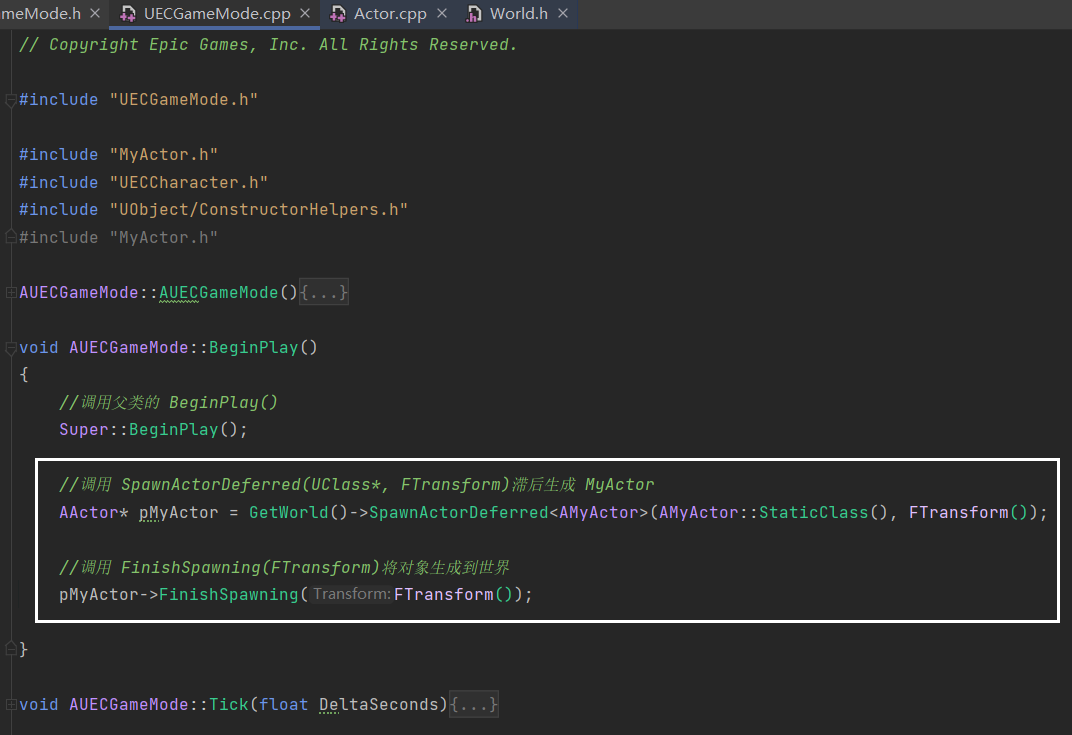The width and height of the screenshot is (1072, 735).
Task: Click the DeltaSeconds parameter name
Action: point(379,704)
